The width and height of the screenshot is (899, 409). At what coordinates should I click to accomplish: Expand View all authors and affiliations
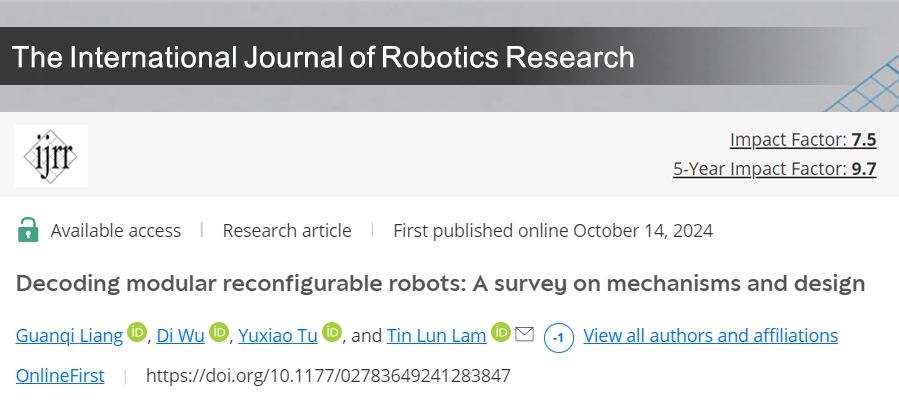(x=710, y=335)
